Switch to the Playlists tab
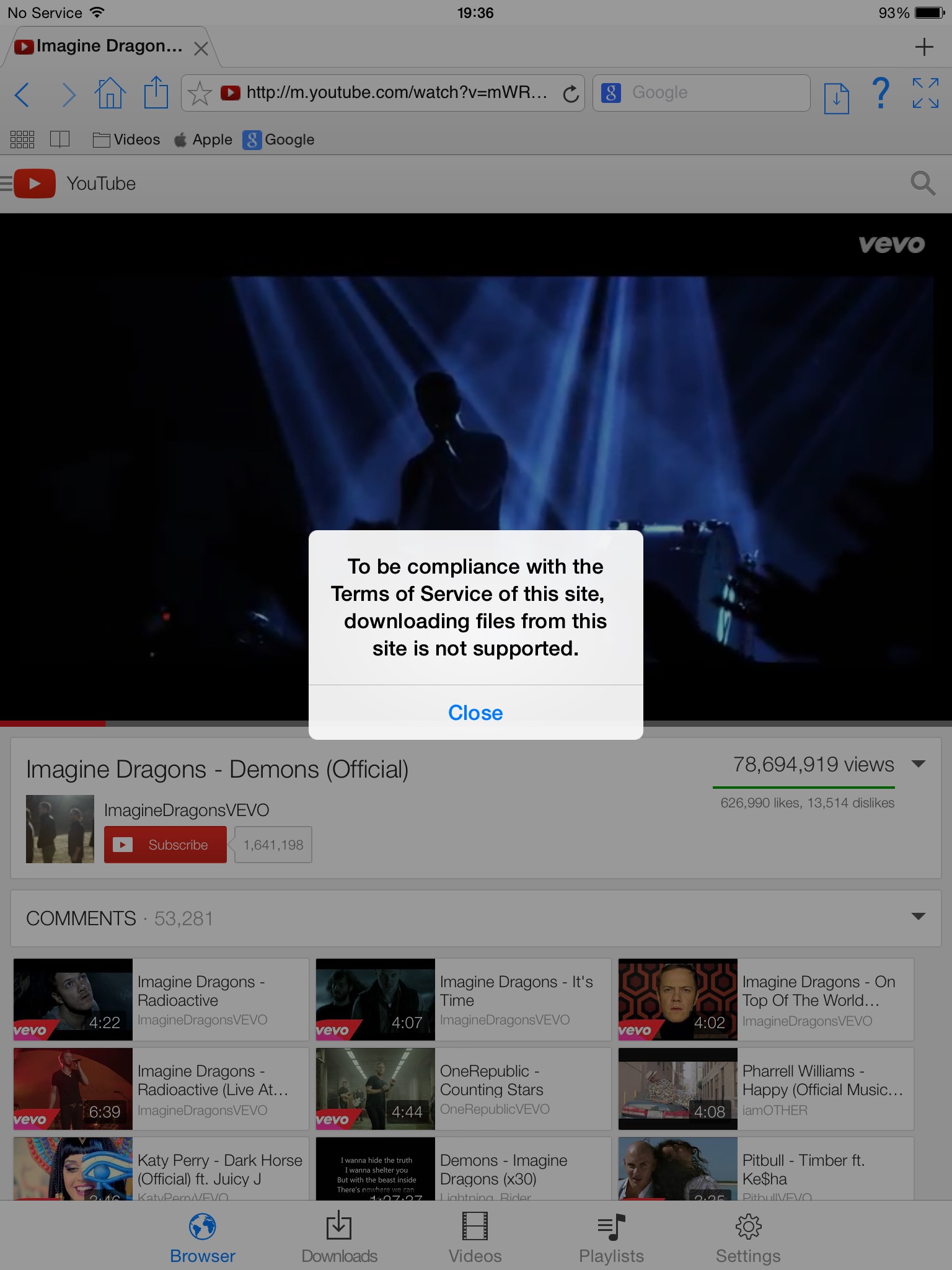Screen dimensions: 952x1270 pyautogui.click(x=612, y=1238)
